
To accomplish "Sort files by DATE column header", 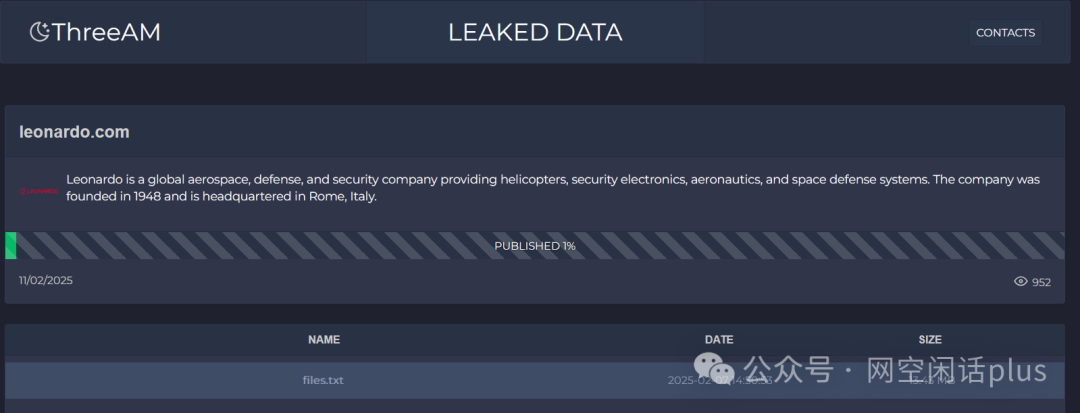I will (x=719, y=339).
